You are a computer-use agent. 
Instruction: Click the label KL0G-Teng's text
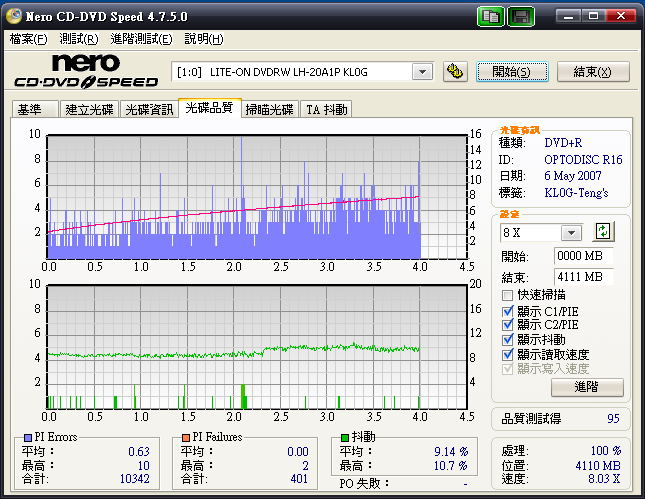[x=576, y=193]
